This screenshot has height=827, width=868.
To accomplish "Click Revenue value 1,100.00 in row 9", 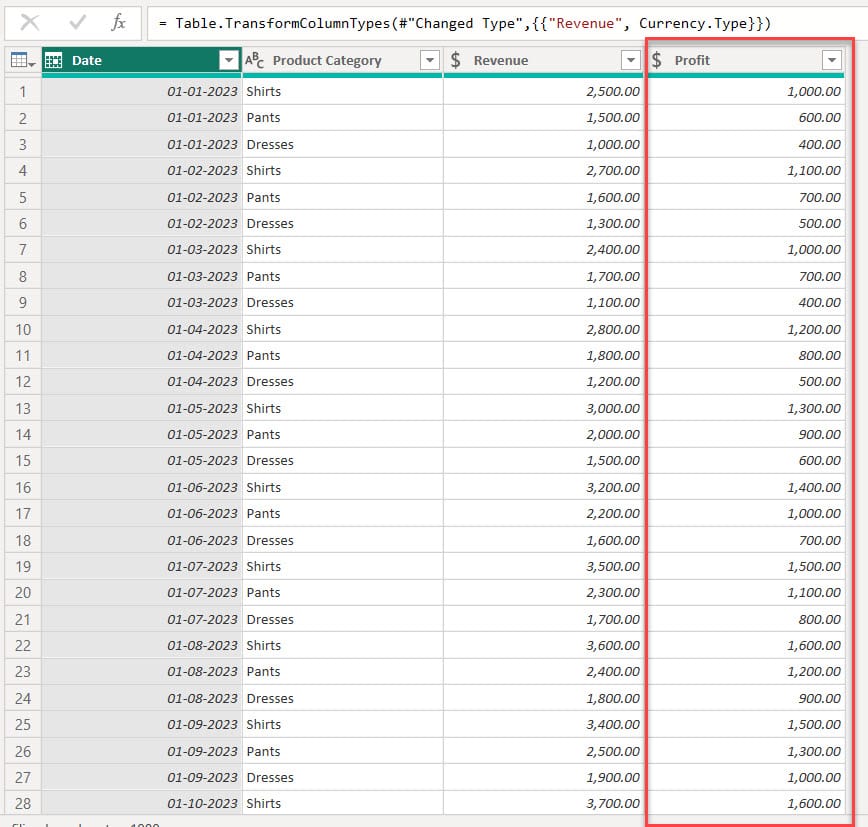I will point(613,302).
